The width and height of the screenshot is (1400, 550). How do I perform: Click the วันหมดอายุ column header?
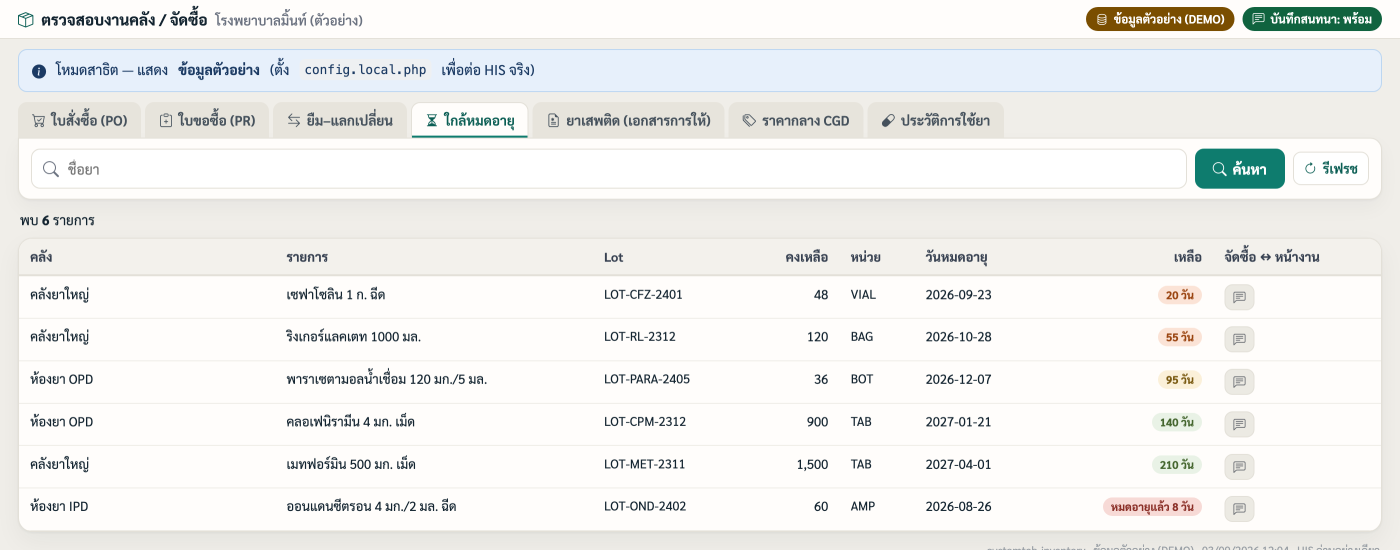click(957, 258)
